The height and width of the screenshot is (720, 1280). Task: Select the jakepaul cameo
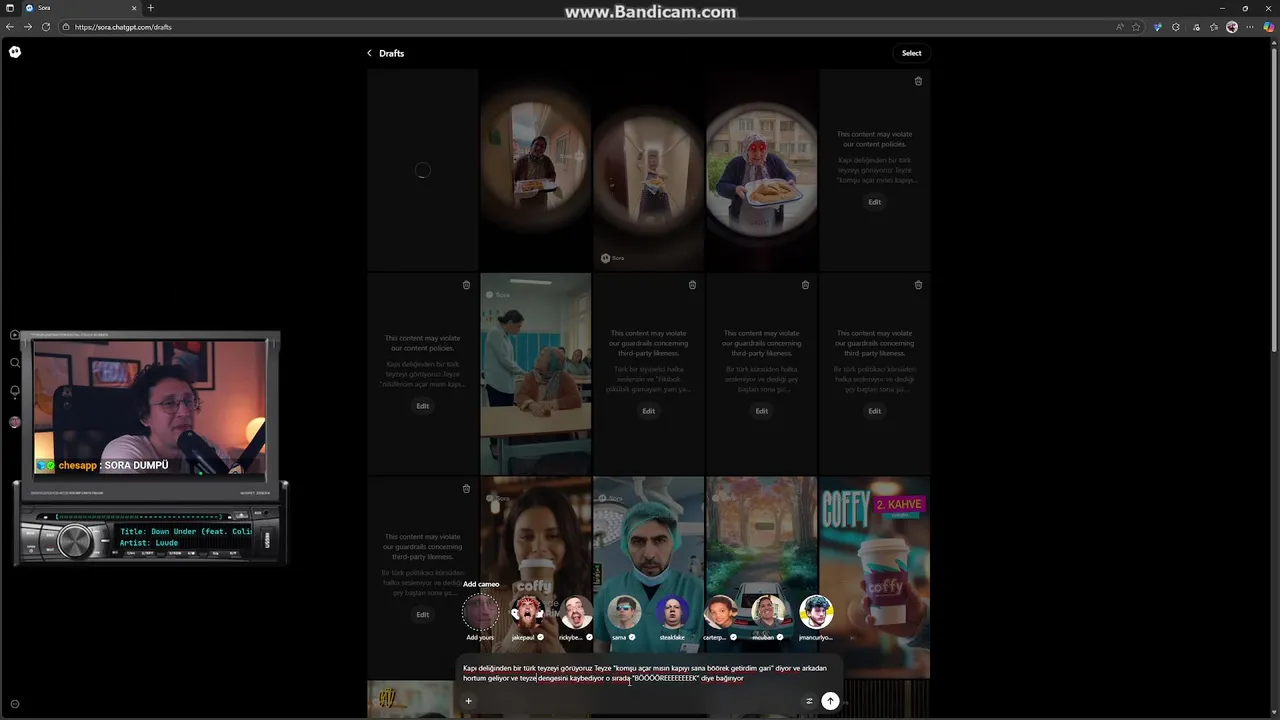527,612
